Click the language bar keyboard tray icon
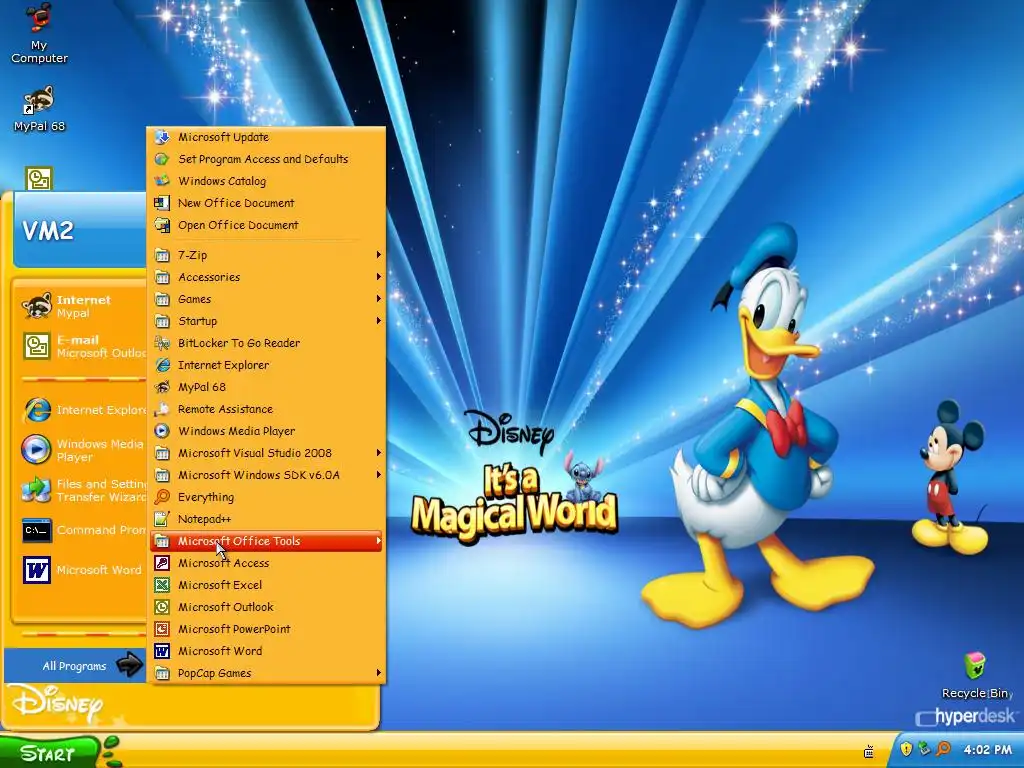The image size is (1024, 768). [x=869, y=752]
